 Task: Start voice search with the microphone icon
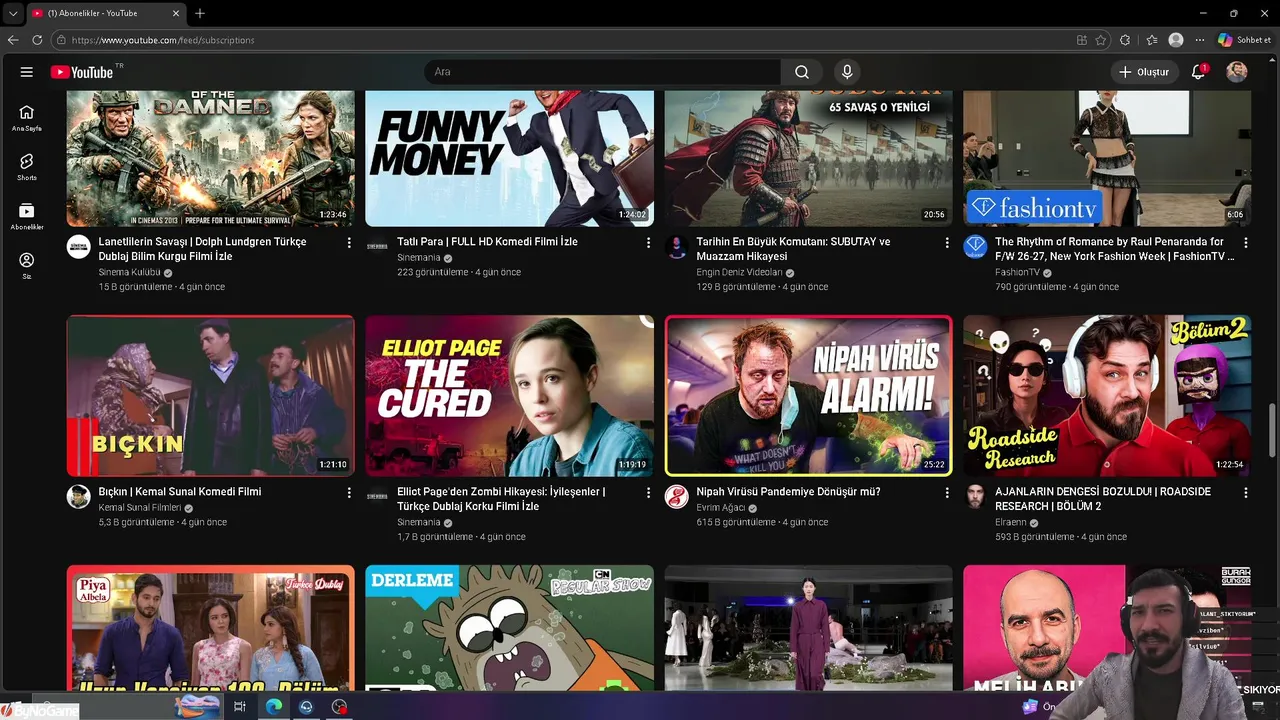[847, 72]
